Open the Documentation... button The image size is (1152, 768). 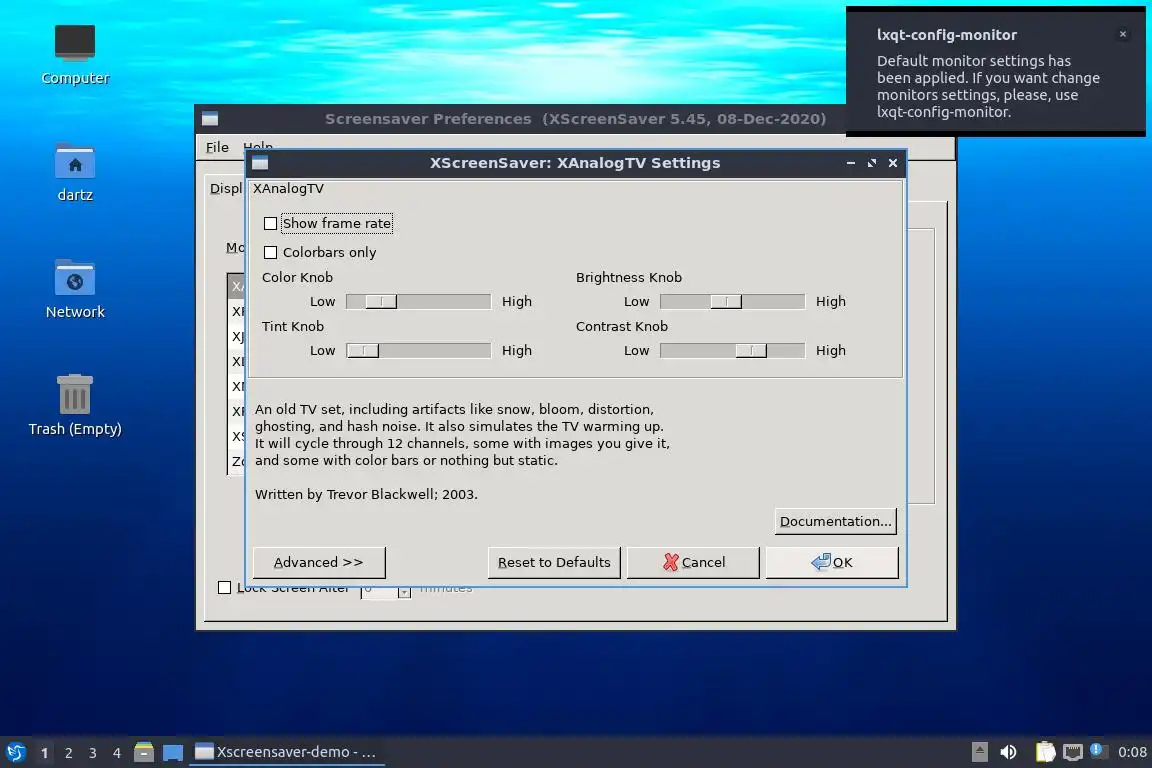click(835, 521)
